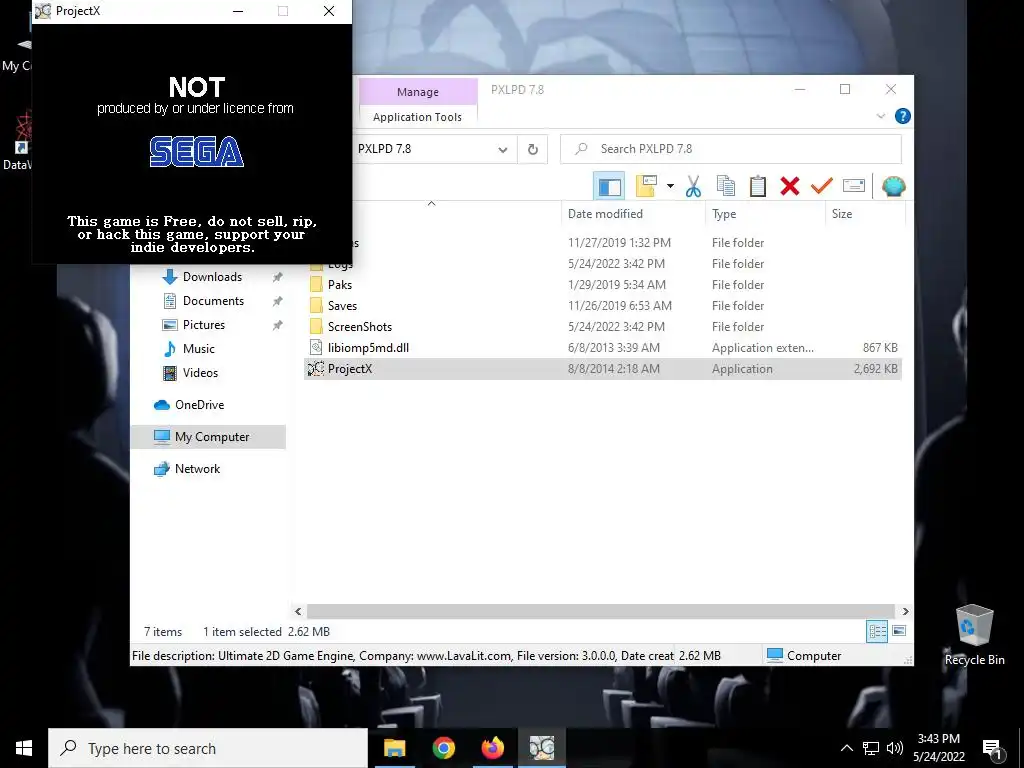Screen dimensions: 1024x768
Task: Click the horizontal scrollbar right arrow
Action: tap(905, 611)
